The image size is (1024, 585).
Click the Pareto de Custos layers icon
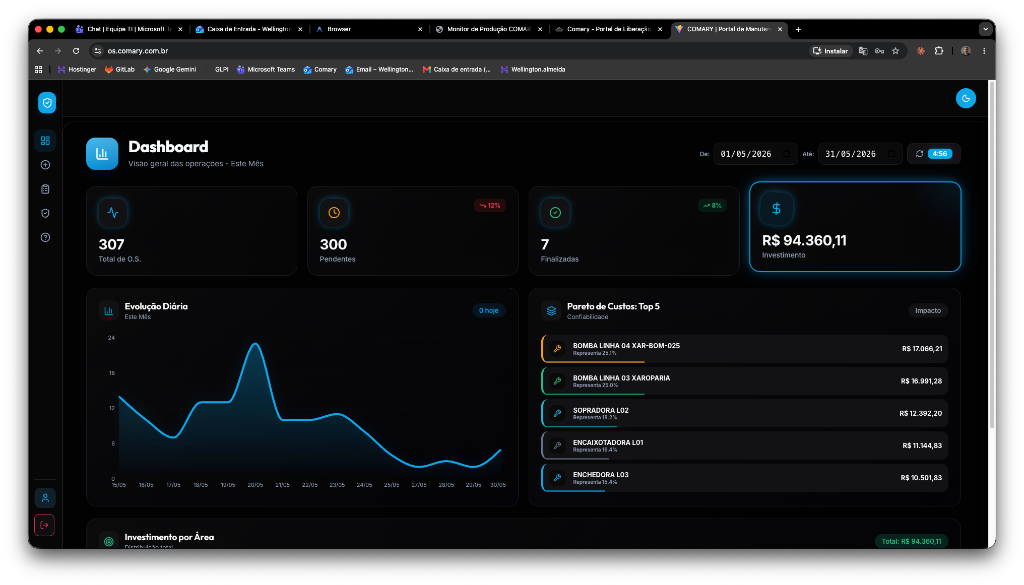pos(551,311)
